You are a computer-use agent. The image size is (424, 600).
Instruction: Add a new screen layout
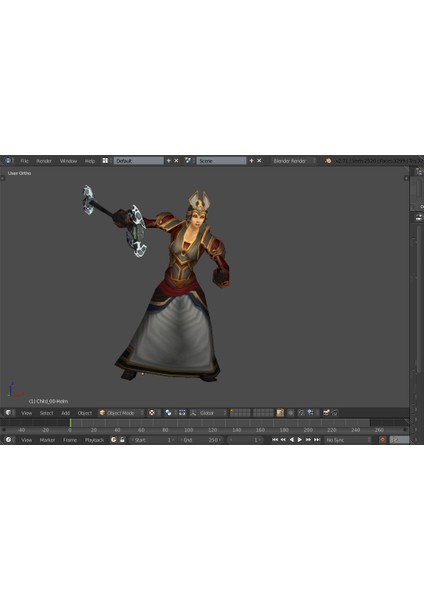click(x=168, y=161)
